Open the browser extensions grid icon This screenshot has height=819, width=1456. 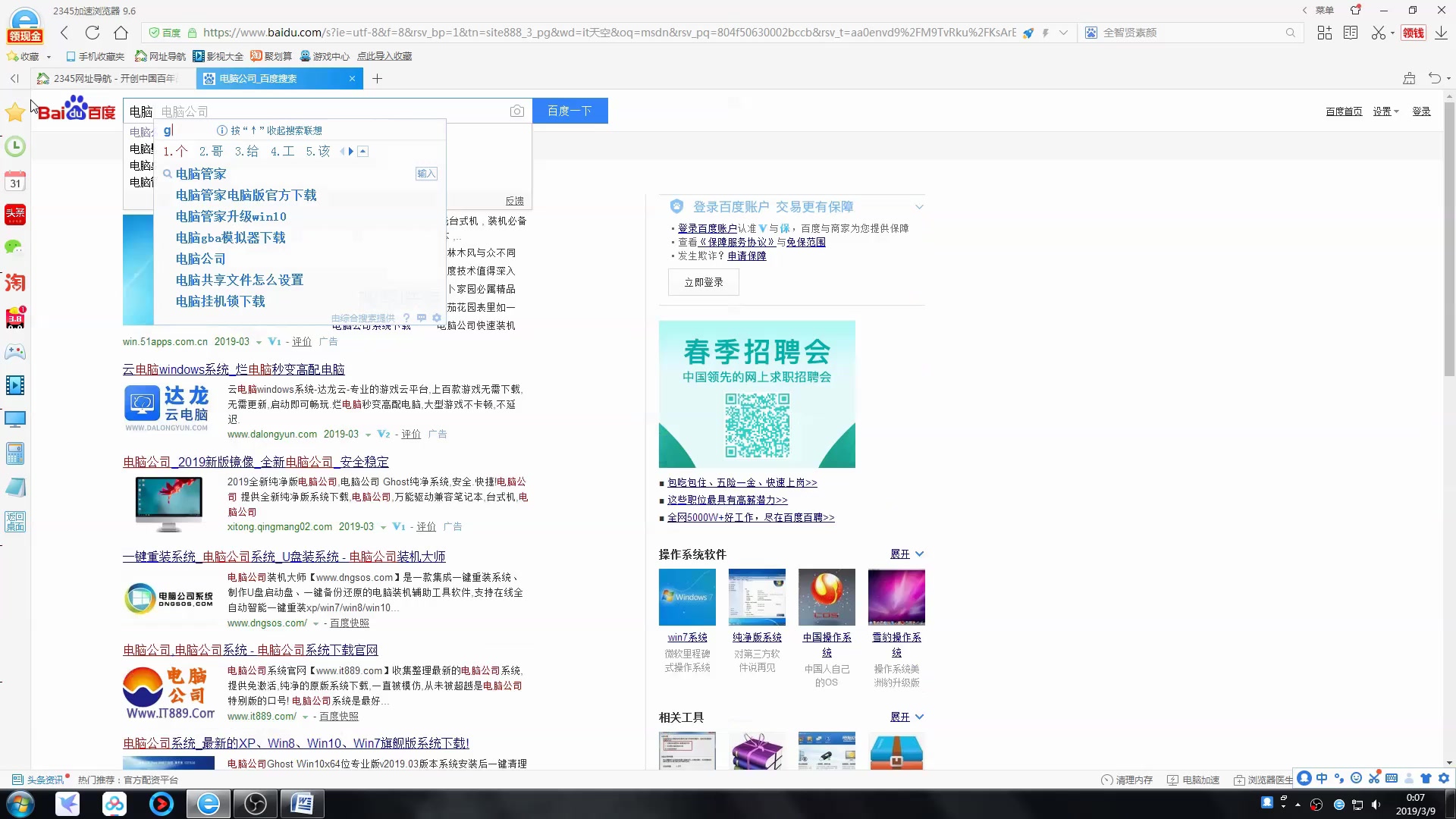coord(1324,33)
